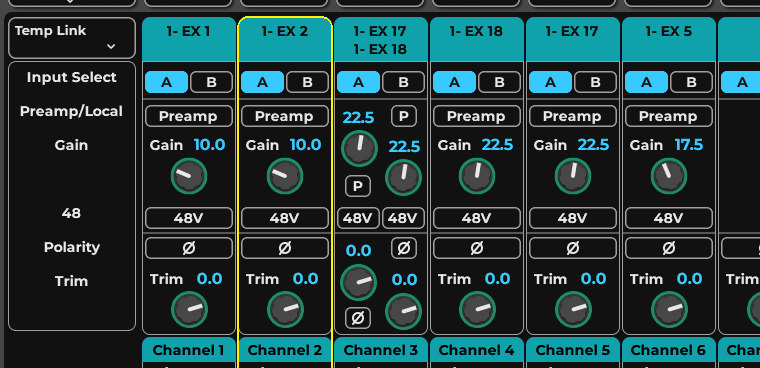Toggle right 48V button on Channel 3

pyautogui.click(x=403, y=218)
